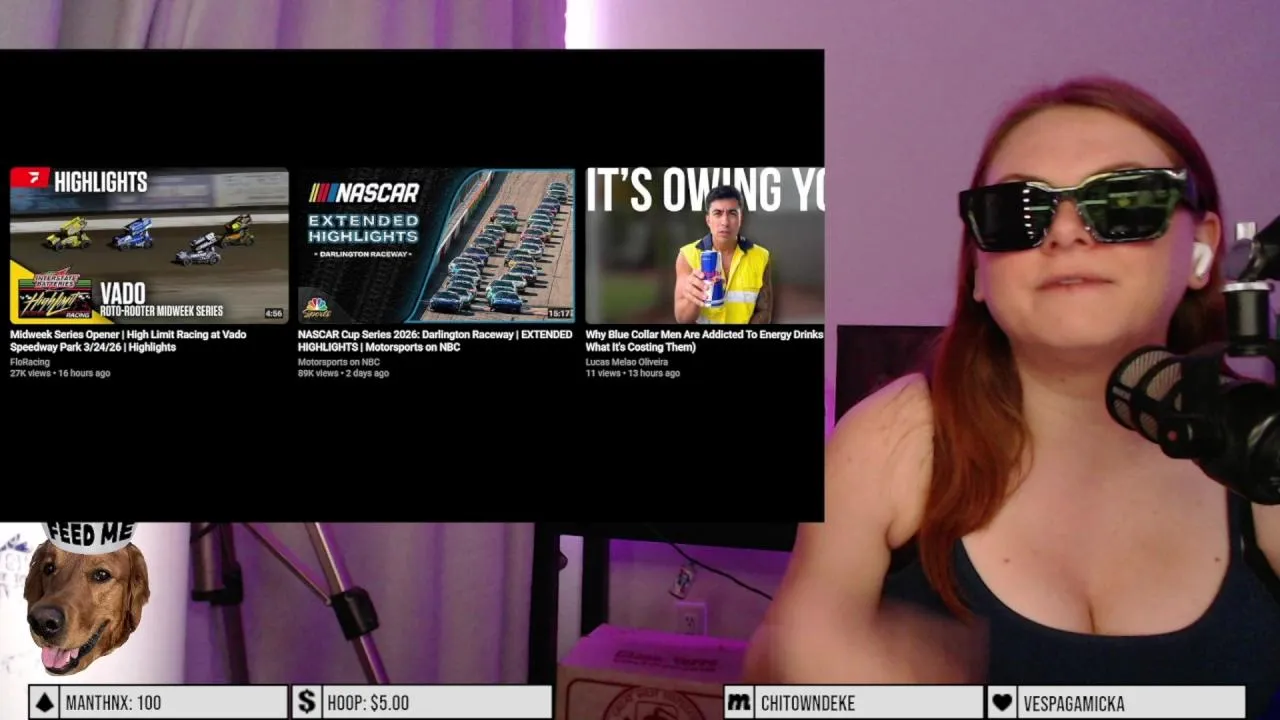
Task: Click the dollar sign icon beside HOOP
Action: point(307,703)
